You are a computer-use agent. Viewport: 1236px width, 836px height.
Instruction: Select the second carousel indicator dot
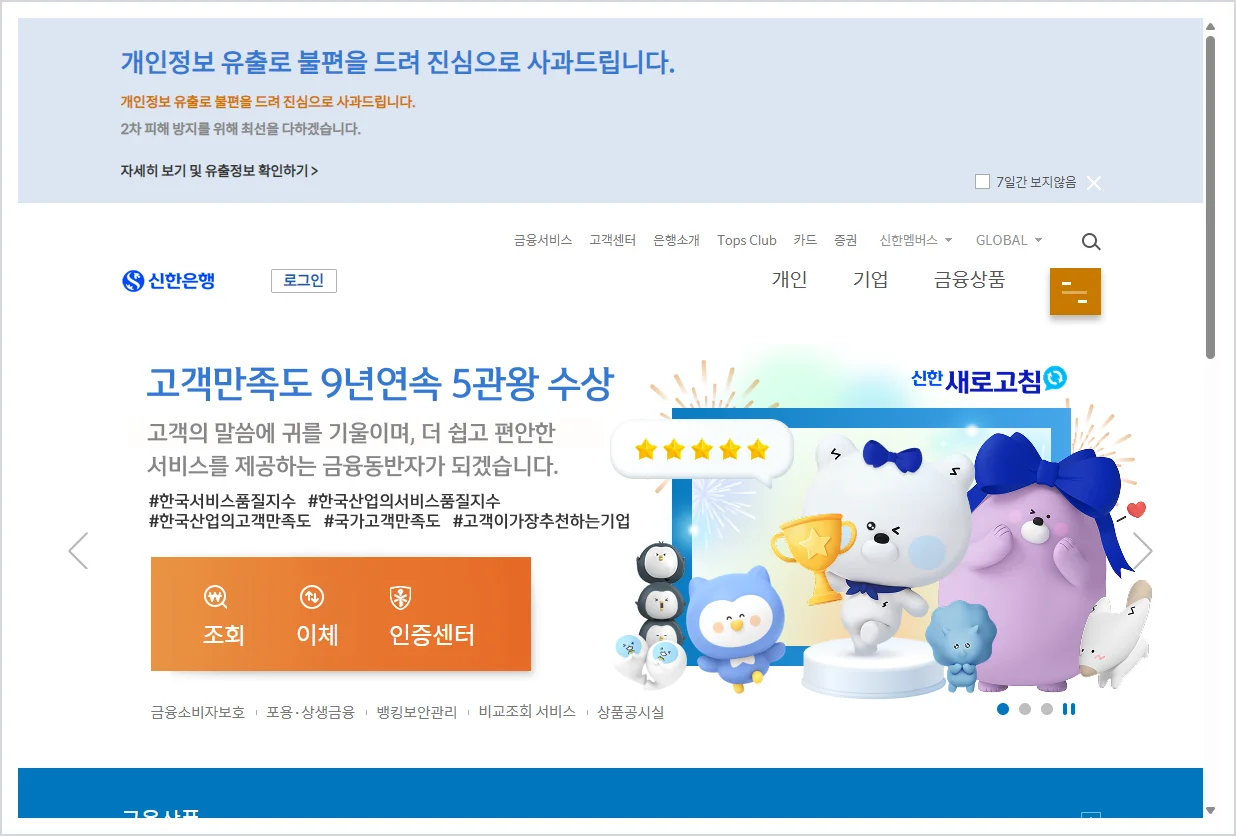[x=1025, y=709]
